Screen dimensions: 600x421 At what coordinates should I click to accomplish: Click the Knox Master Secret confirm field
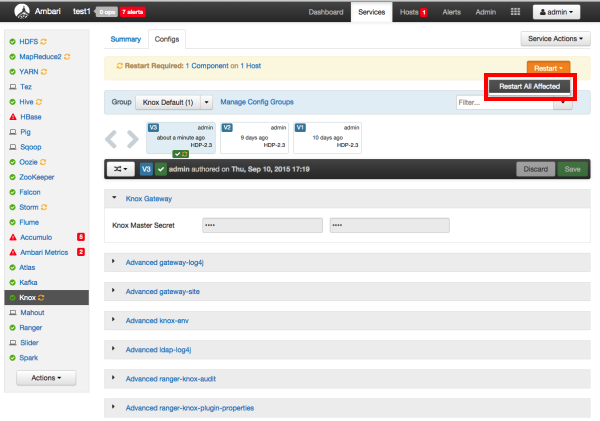coord(390,225)
